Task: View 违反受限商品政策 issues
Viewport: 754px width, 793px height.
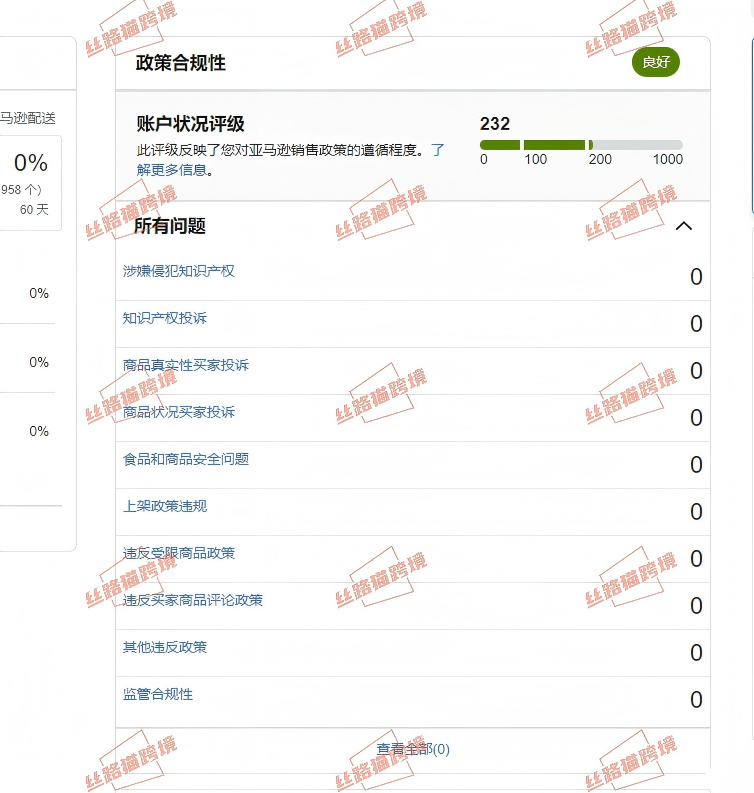Action: pyautogui.click(x=179, y=553)
